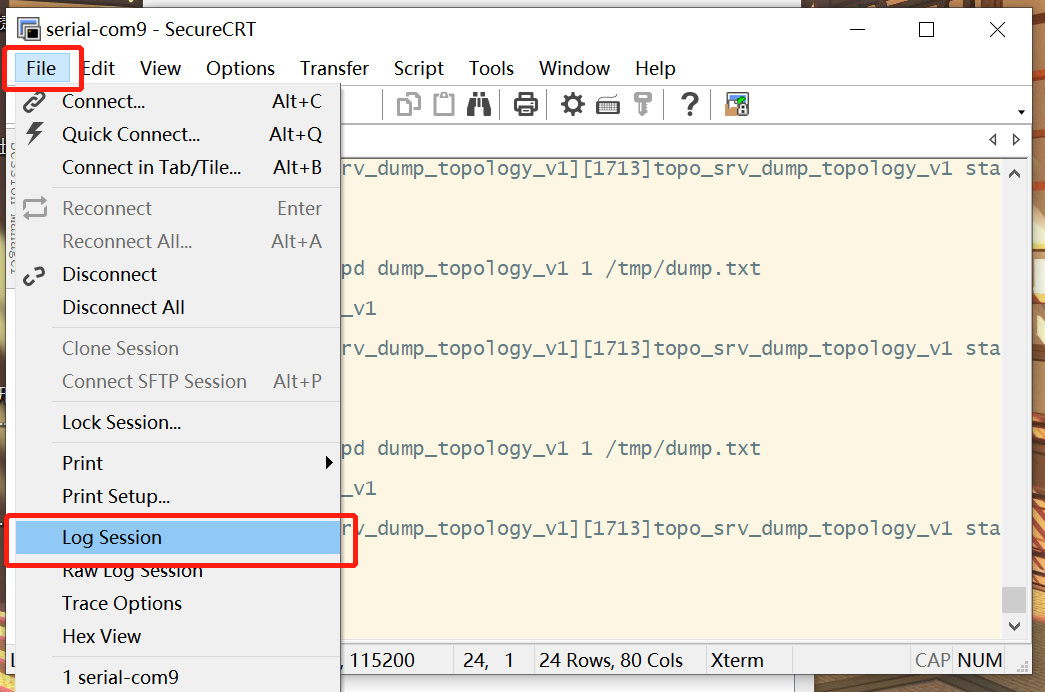The image size is (1045, 692).
Task: Click the Print toolbar icon
Action: (525, 104)
